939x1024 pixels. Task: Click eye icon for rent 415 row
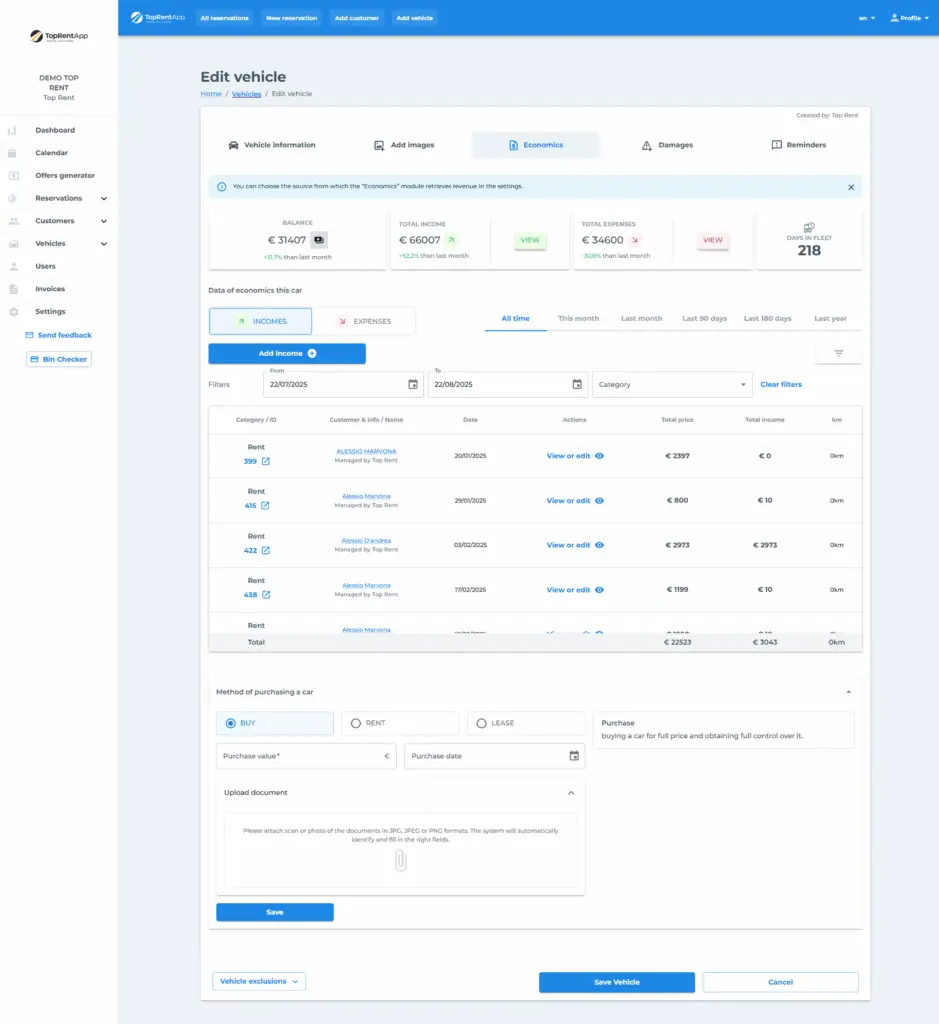599,501
